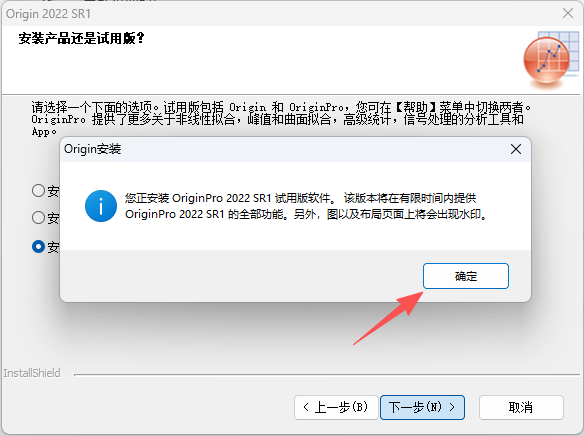The height and width of the screenshot is (436, 584).
Task: Click the Origin 2022 SR1 window title
Action: pyautogui.click(x=48, y=14)
